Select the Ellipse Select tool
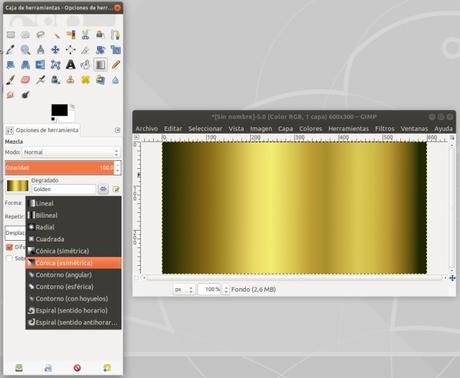The height and width of the screenshot is (378, 460). tap(25, 35)
